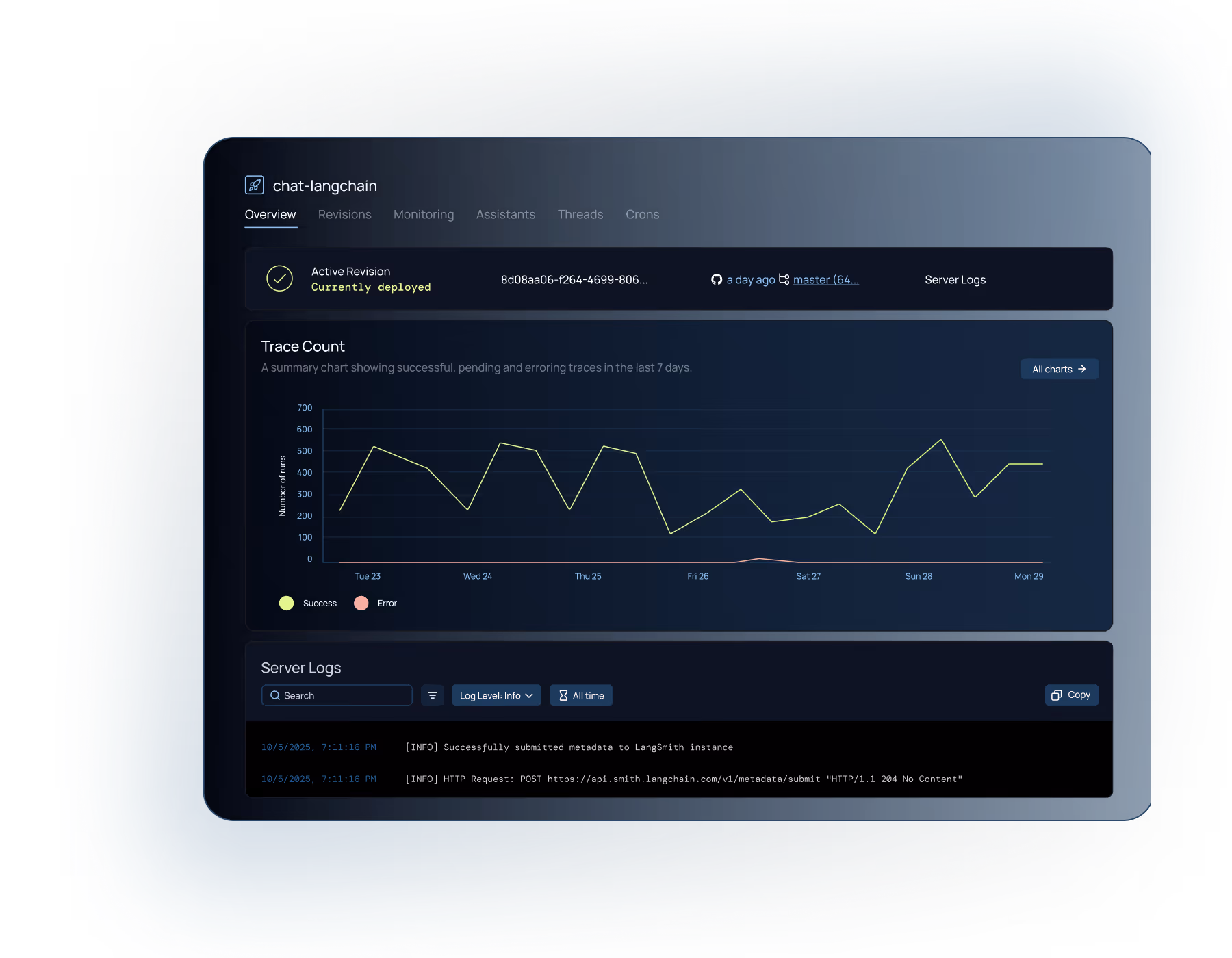1232x958 pixels.
Task: Click the Active Revision label
Action: (351, 272)
